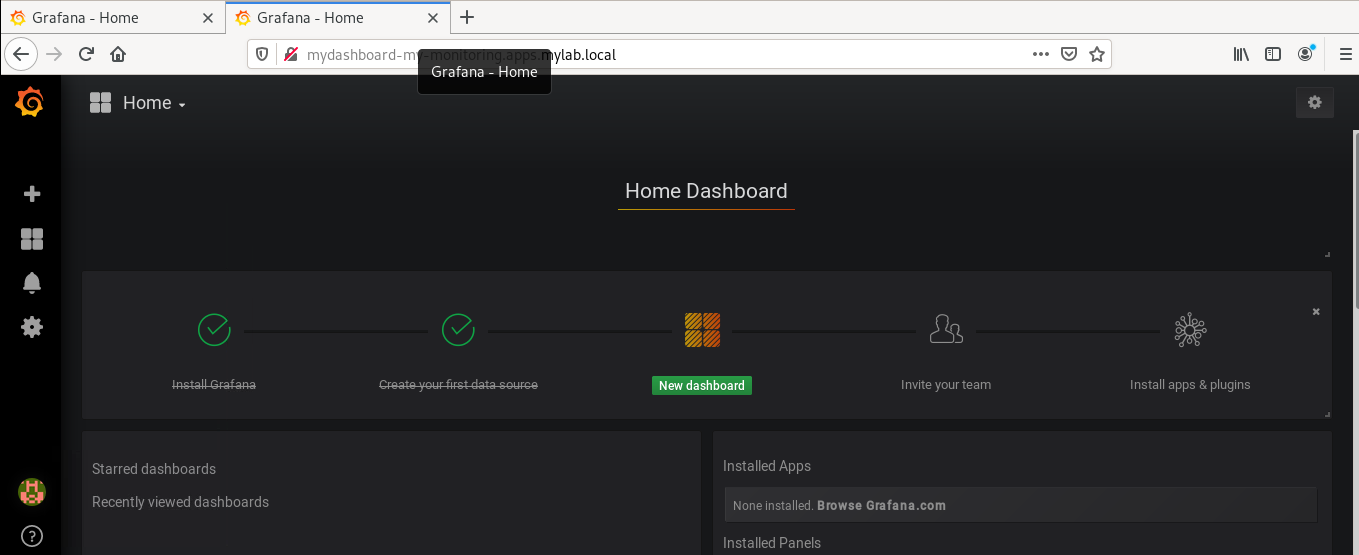Switch to the first Grafana - Home tab
The height and width of the screenshot is (555, 1359).
tap(112, 17)
